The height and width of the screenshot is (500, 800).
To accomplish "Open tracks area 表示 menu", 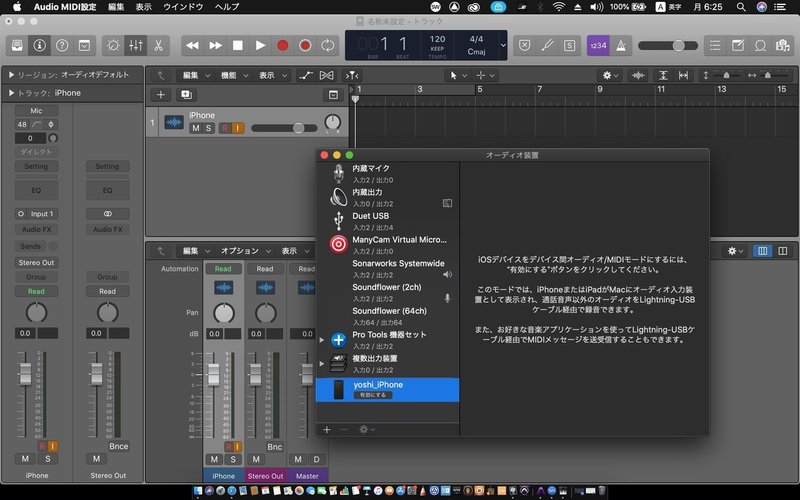I will point(272,76).
